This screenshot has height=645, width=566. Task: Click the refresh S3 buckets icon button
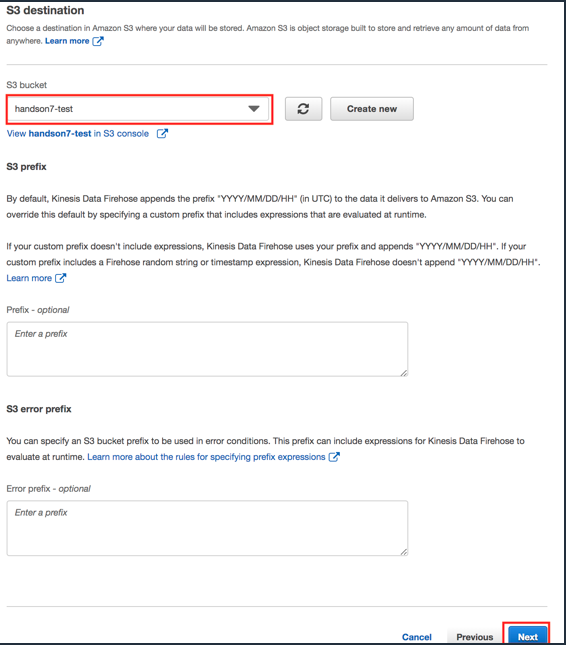tap(304, 109)
